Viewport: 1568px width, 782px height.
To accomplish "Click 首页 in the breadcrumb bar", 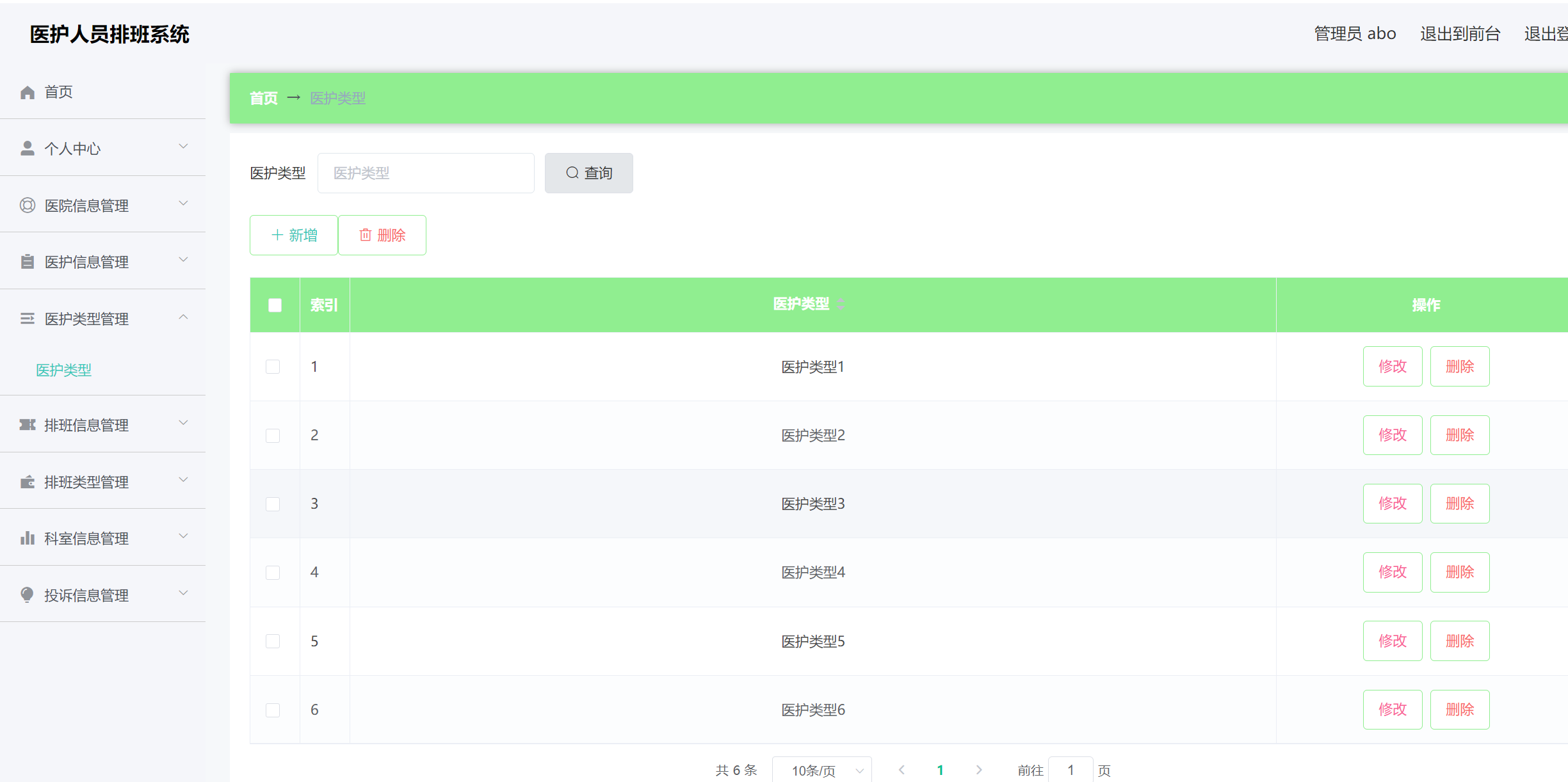I will point(263,99).
